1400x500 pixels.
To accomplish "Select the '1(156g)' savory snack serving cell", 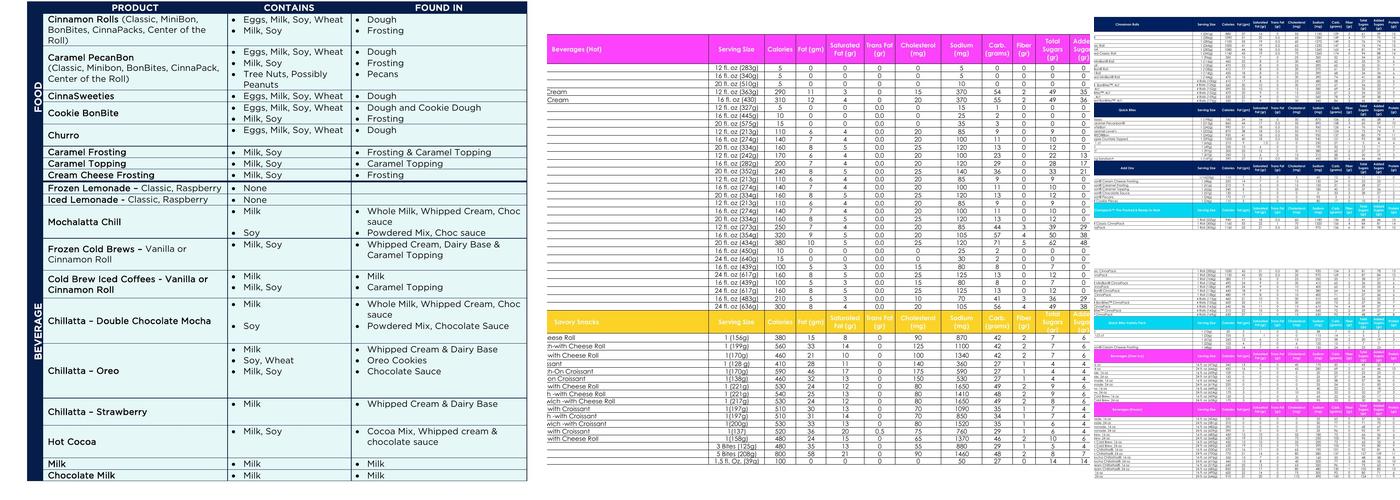I will (736, 338).
